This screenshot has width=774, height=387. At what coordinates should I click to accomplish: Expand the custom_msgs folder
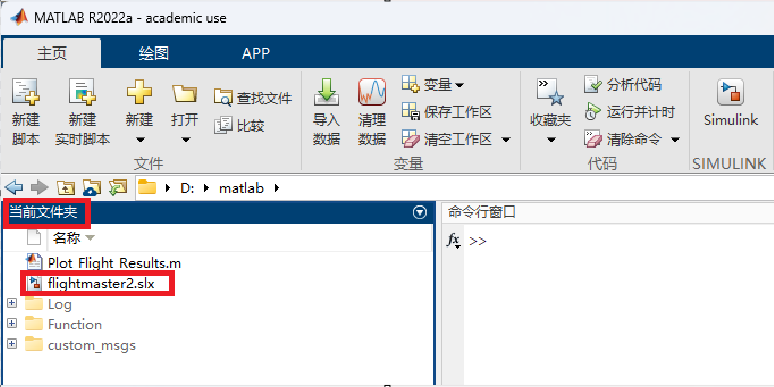tap(12, 344)
